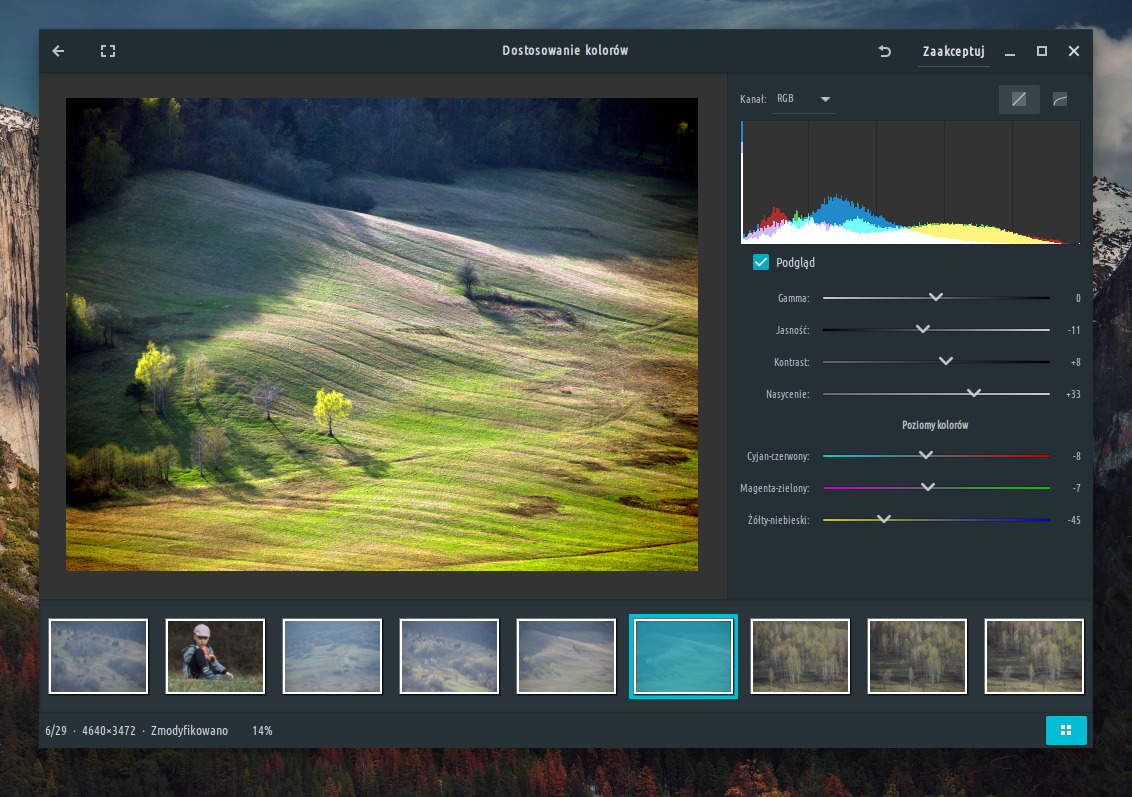1132x797 pixels.
Task: Click the 6/29 image counter
Action: [x=56, y=731]
